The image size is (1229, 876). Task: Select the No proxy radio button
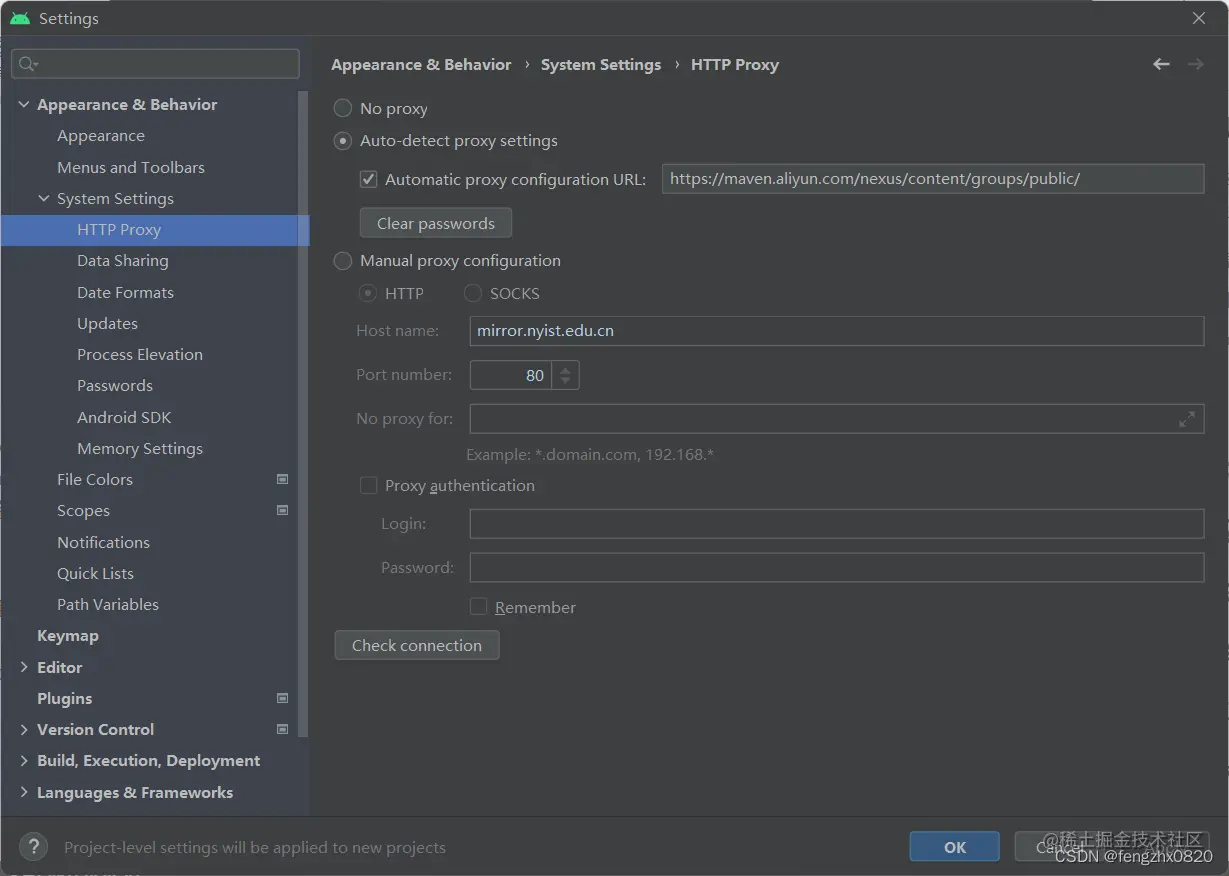pyautogui.click(x=343, y=108)
